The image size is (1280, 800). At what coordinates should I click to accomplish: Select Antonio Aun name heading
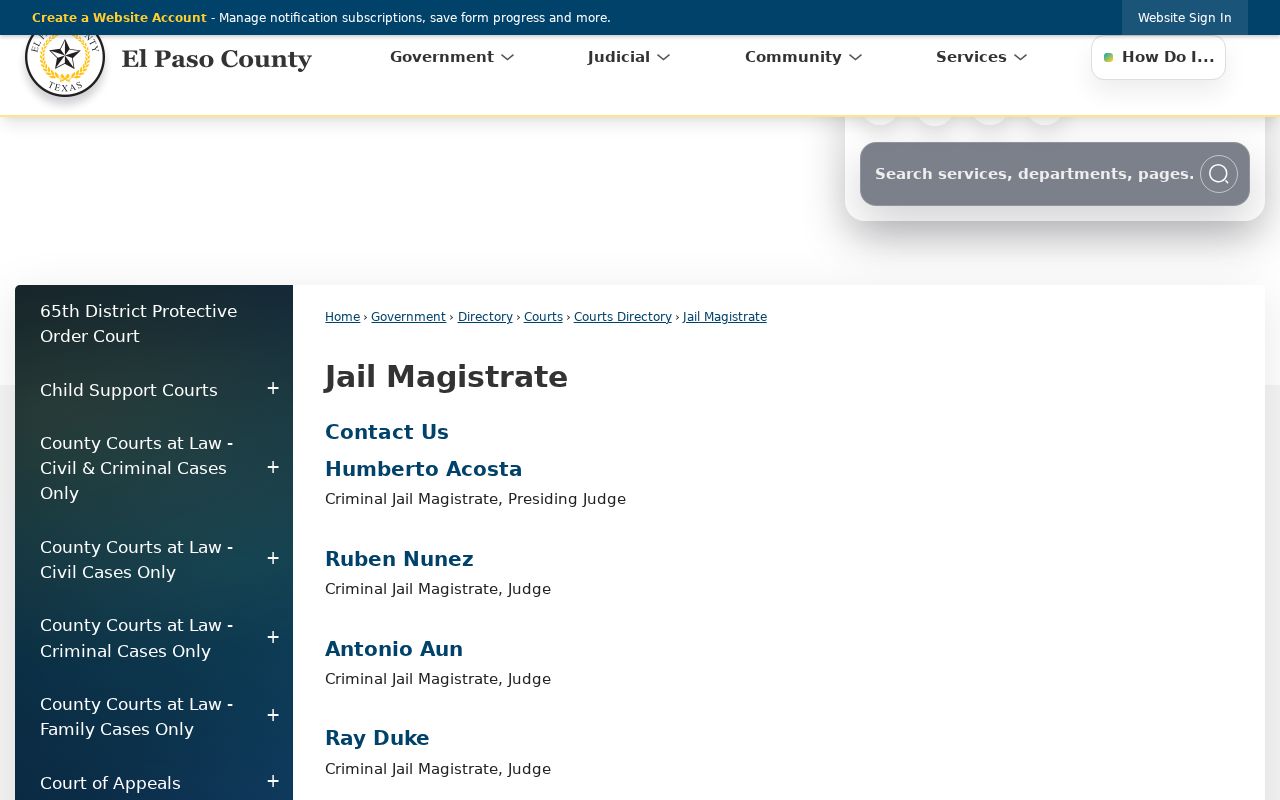(x=394, y=649)
